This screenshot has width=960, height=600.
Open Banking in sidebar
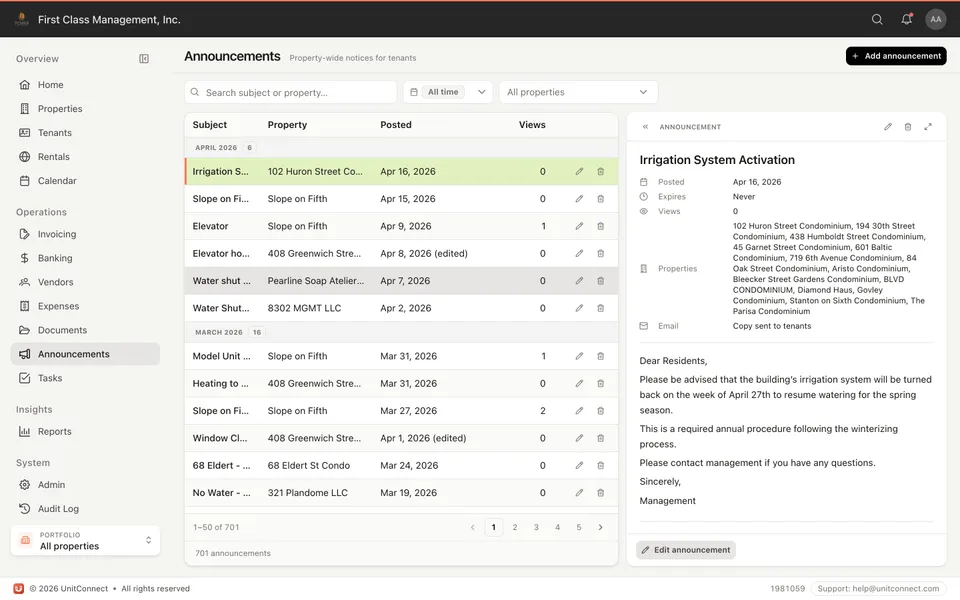click(x=85, y=258)
